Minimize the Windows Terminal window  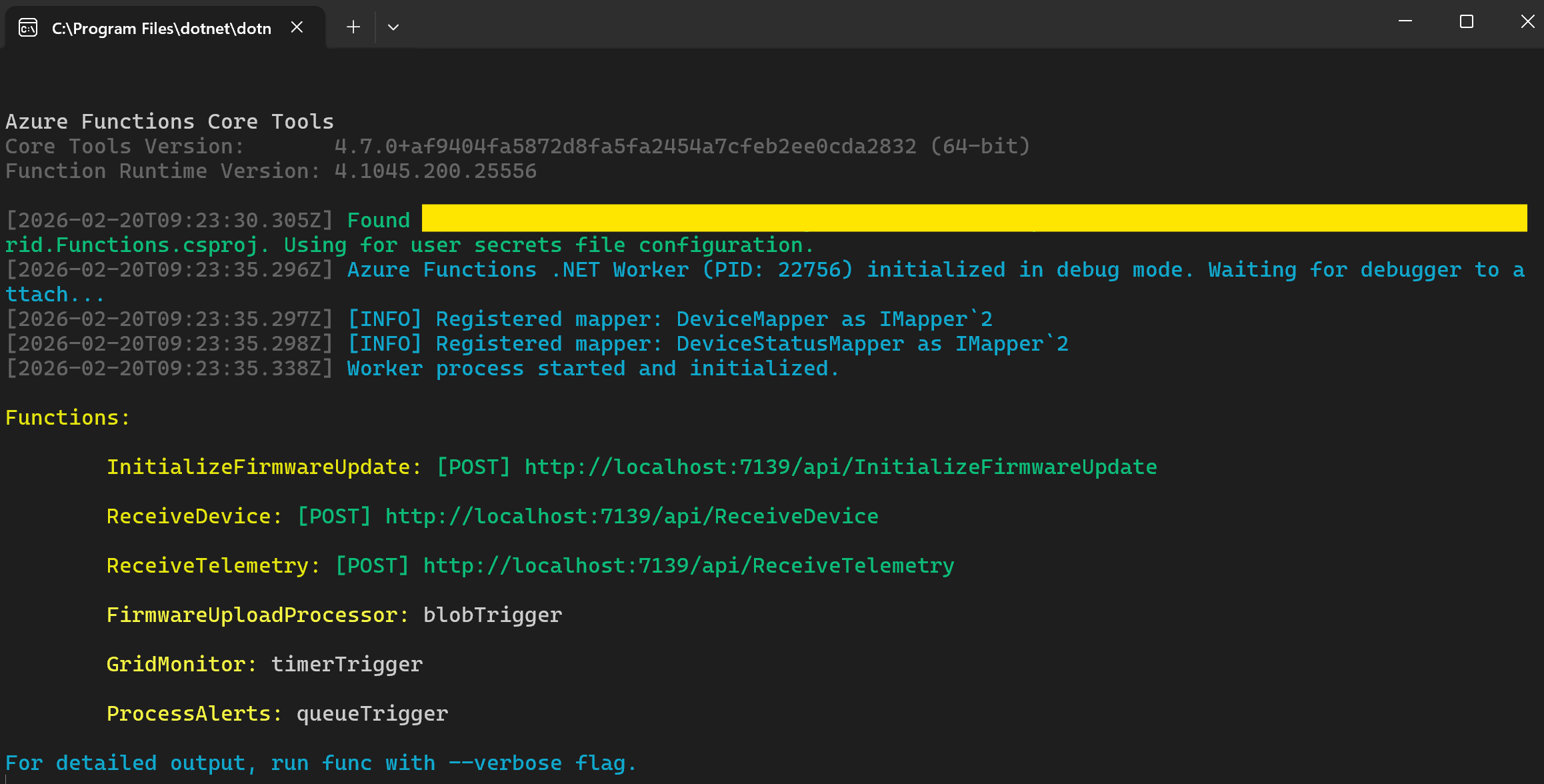(x=1405, y=21)
